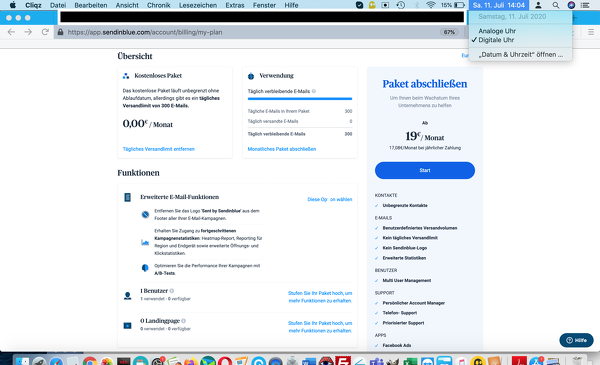This screenshot has height=365, width=600.
Task: Click the Verwendung globe icon
Action: pyautogui.click(x=251, y=76)
